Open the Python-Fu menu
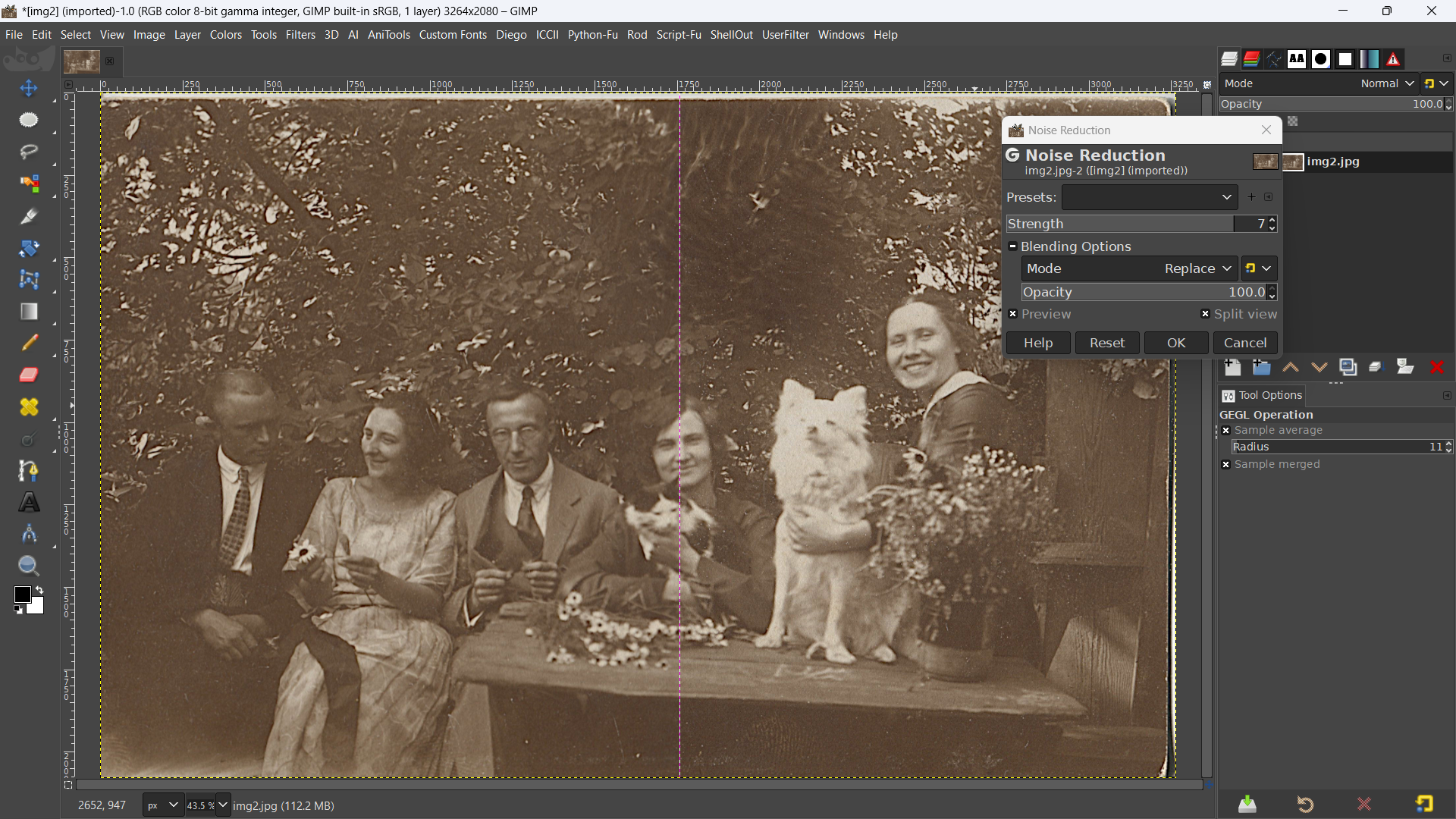This screenshot has height=819, width=1456. click(x=592, y=35)
